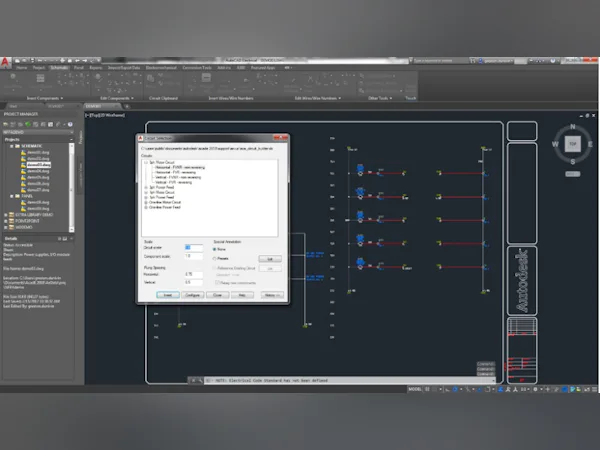
Task: Click the Icon Menu ribbon button
Action: 13,81
